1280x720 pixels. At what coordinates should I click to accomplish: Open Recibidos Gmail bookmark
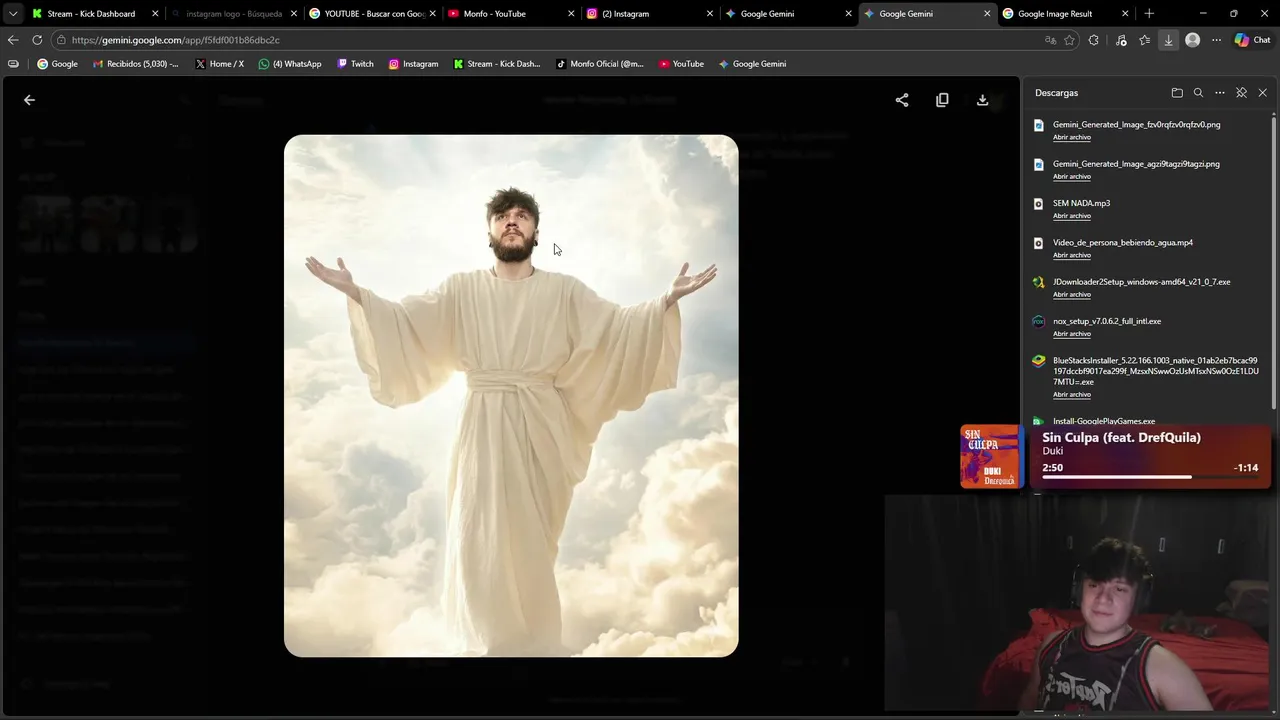(135, 64)
